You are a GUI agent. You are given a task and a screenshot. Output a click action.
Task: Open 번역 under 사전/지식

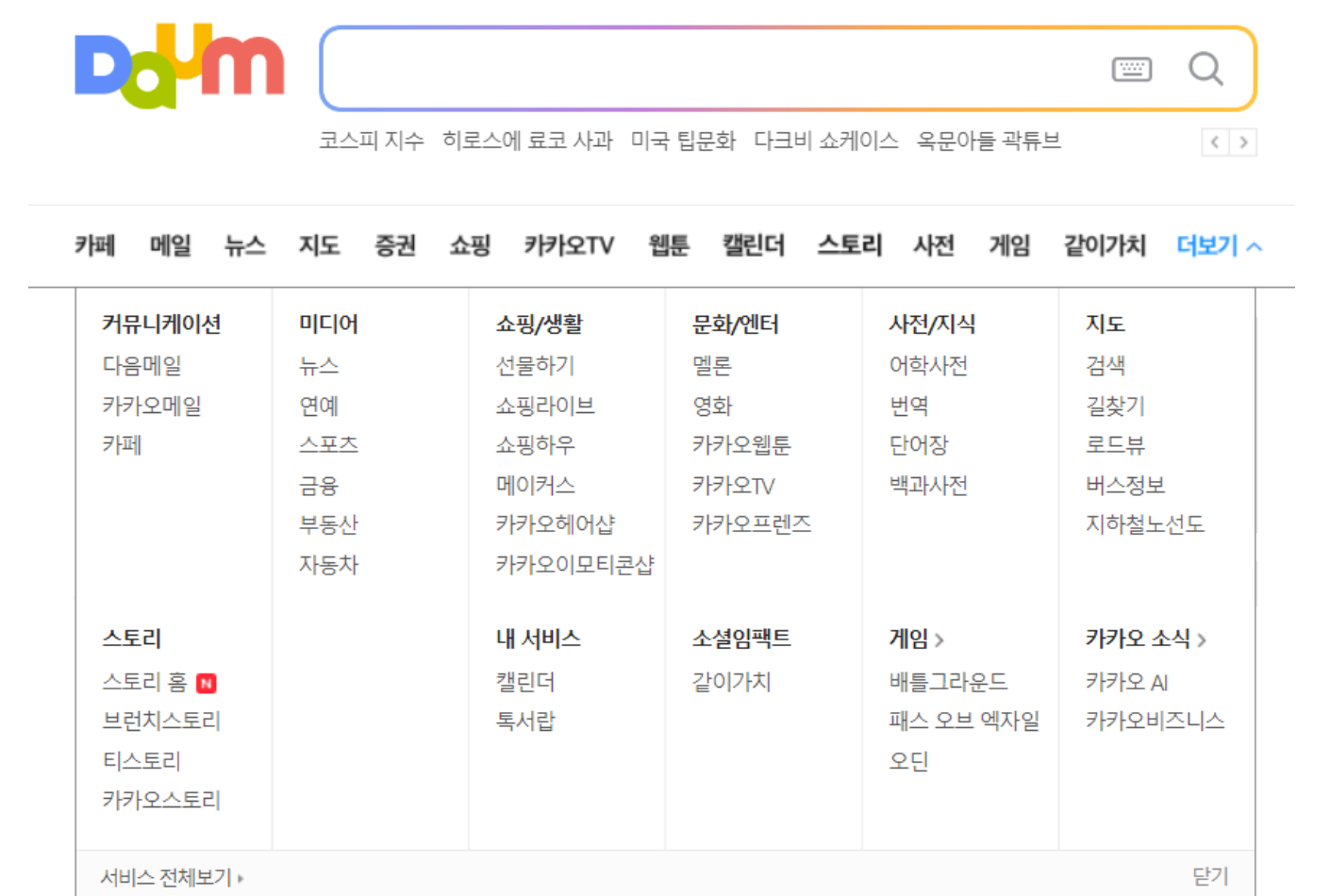click(909, 406)
